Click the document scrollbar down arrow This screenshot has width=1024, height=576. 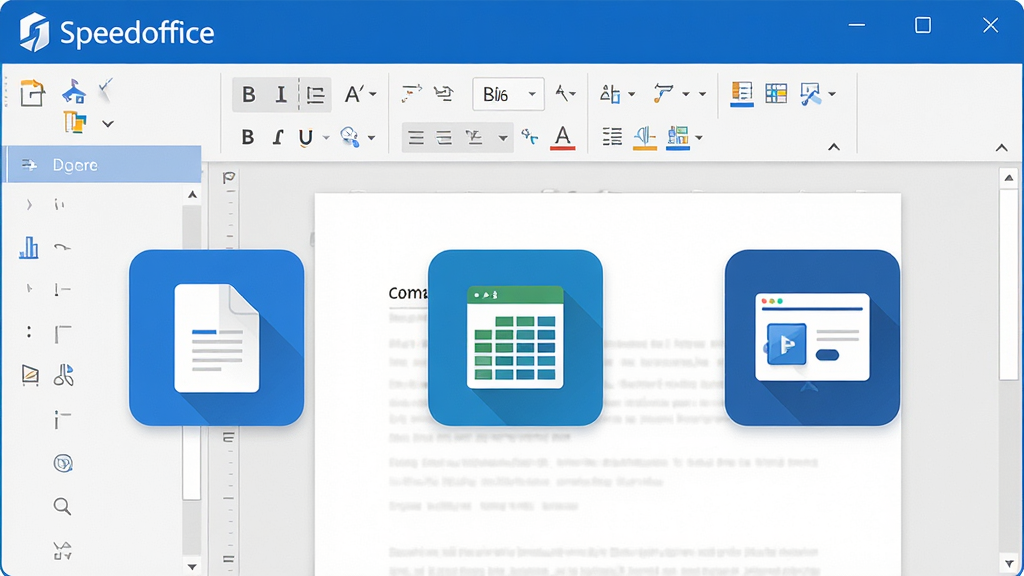click(1009, 564)
